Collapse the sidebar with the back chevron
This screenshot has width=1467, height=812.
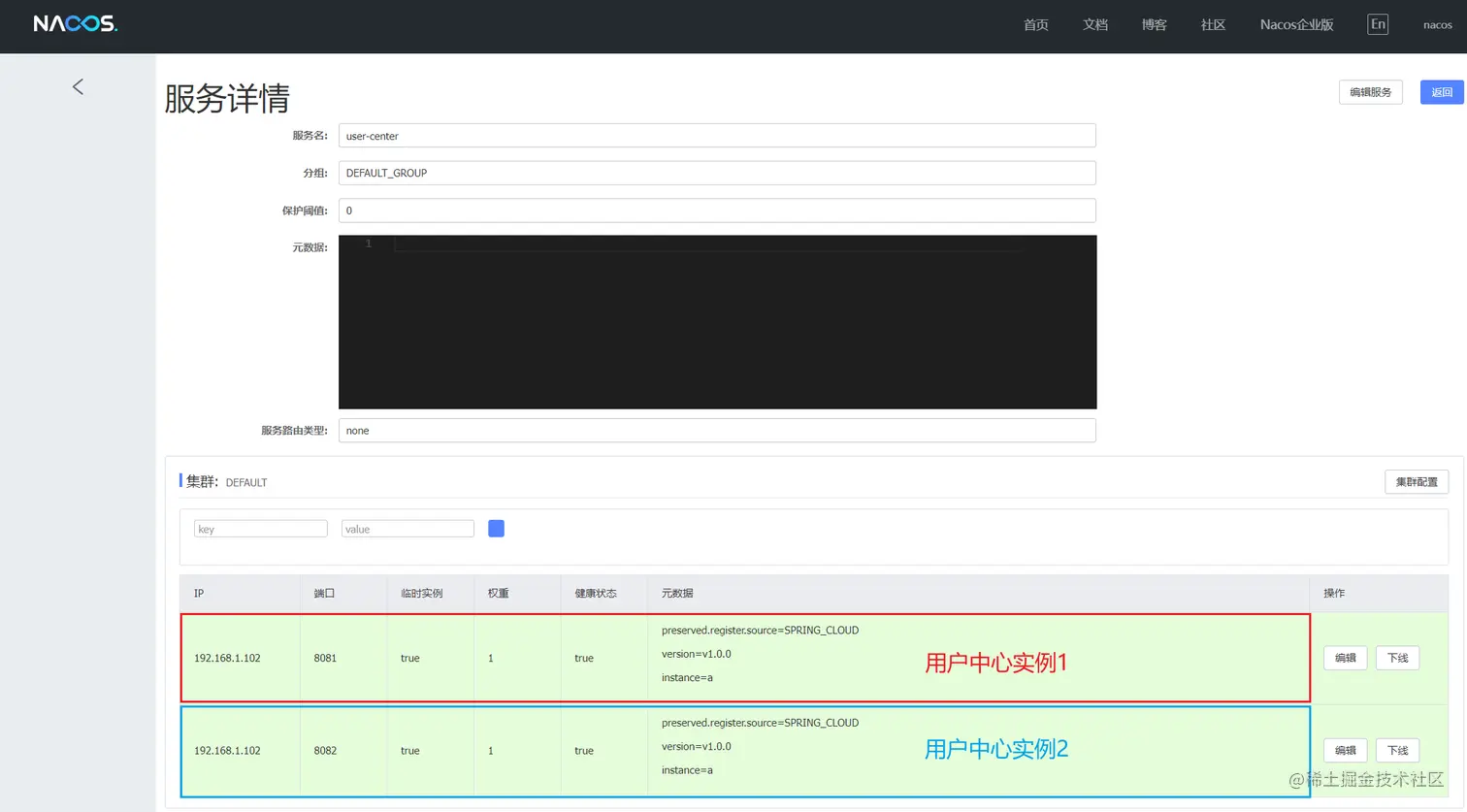pyautogui.click(x=78, y=86)
